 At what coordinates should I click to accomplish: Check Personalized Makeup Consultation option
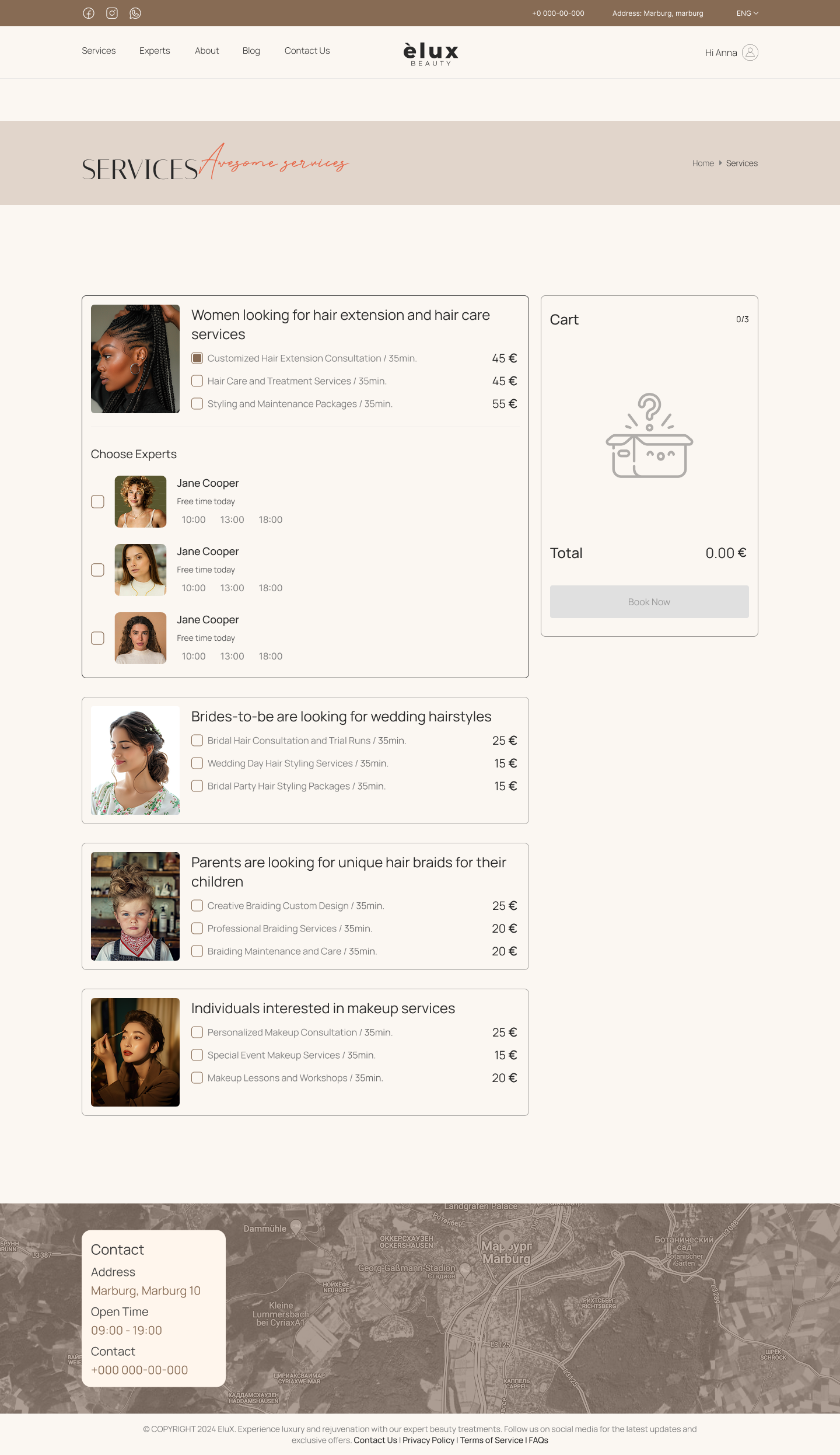tap(197, 1032)
